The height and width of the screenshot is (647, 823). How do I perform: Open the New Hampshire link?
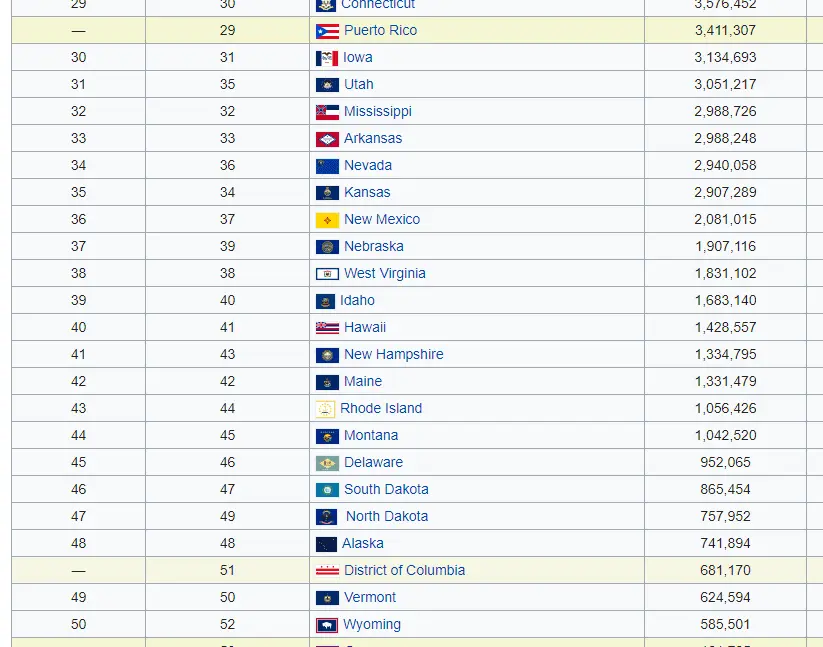(393, 354)
